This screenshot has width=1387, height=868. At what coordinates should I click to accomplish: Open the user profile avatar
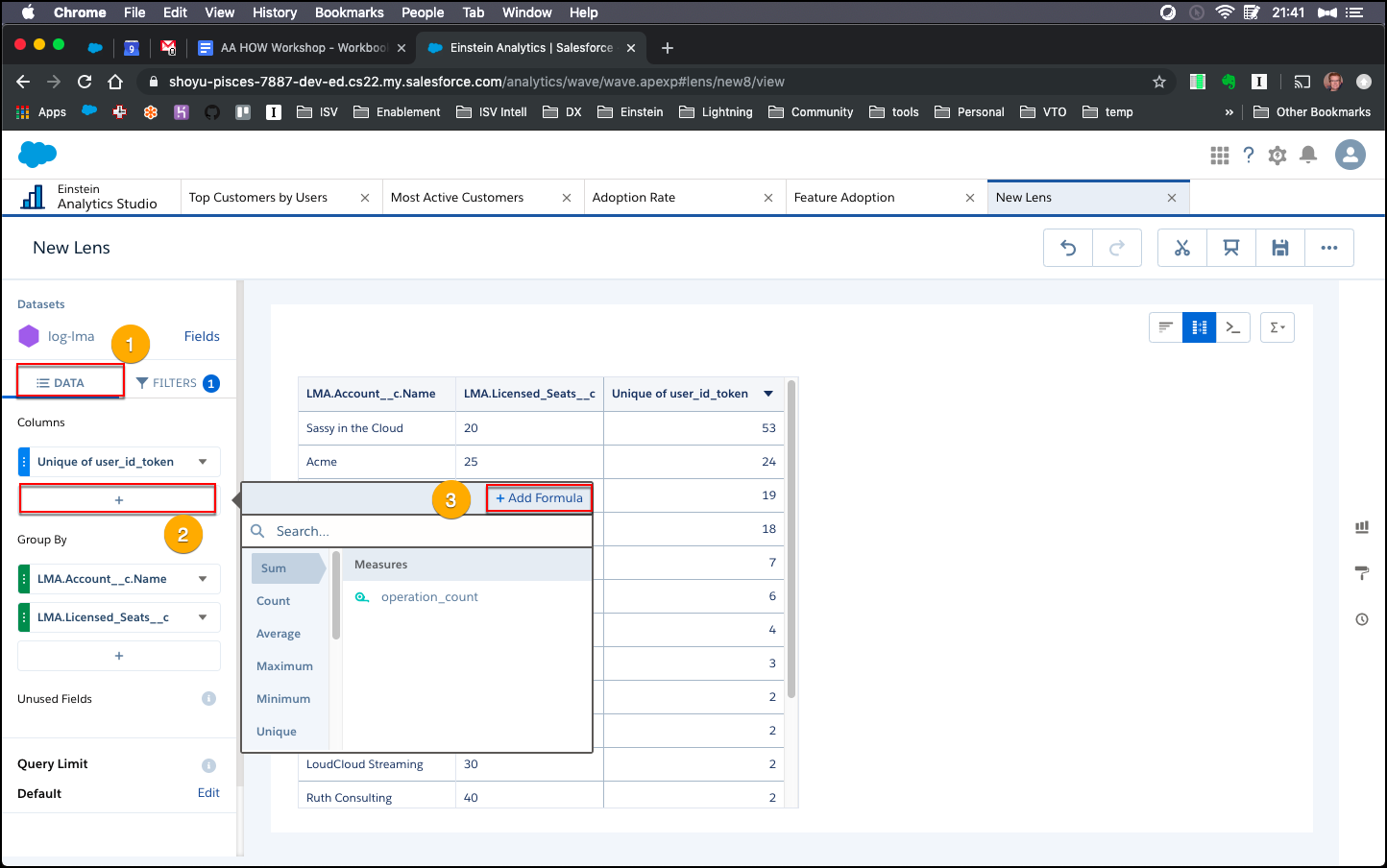click(1350, 155)
